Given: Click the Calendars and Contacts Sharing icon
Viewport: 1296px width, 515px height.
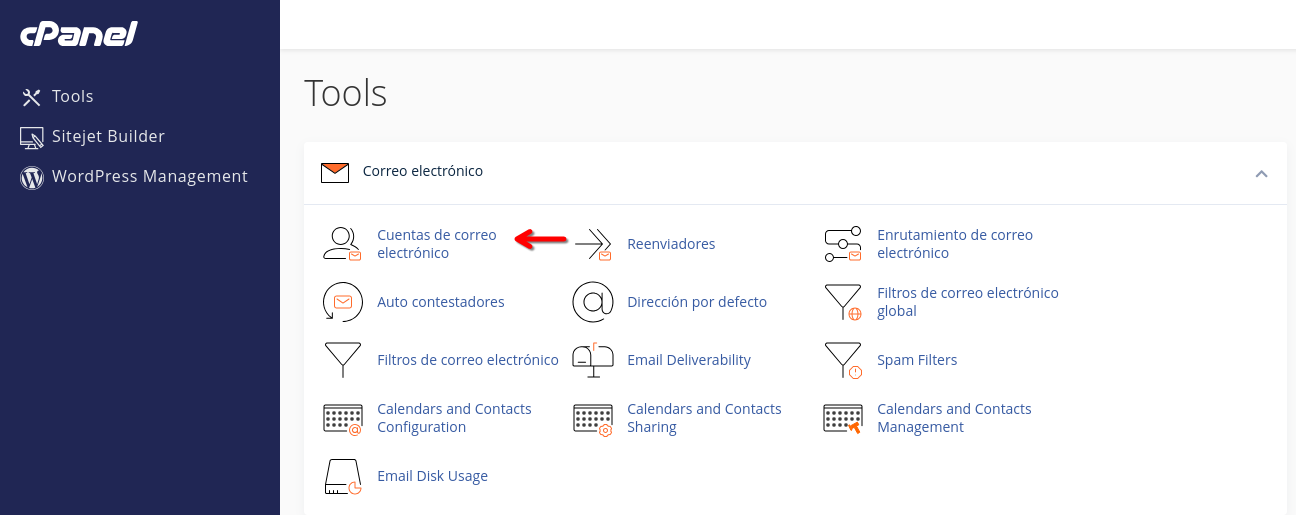Looking at the screenshot, I should tap(592, 418).
